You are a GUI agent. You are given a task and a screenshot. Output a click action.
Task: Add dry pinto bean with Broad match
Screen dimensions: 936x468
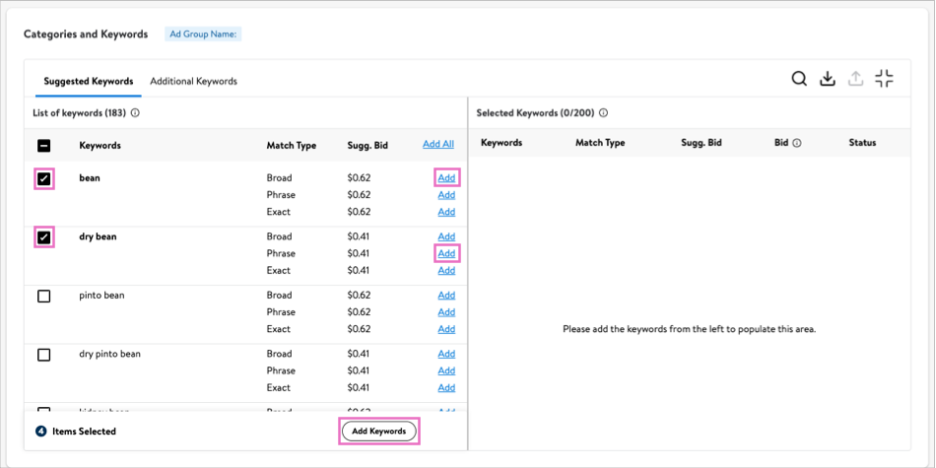pos(447,354)
